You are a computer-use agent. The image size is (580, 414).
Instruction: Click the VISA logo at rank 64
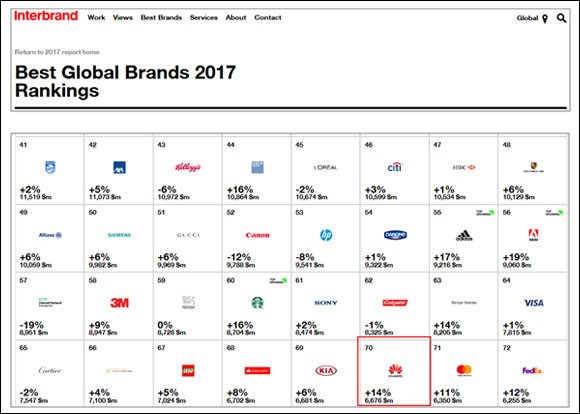[x=533, y=303]
